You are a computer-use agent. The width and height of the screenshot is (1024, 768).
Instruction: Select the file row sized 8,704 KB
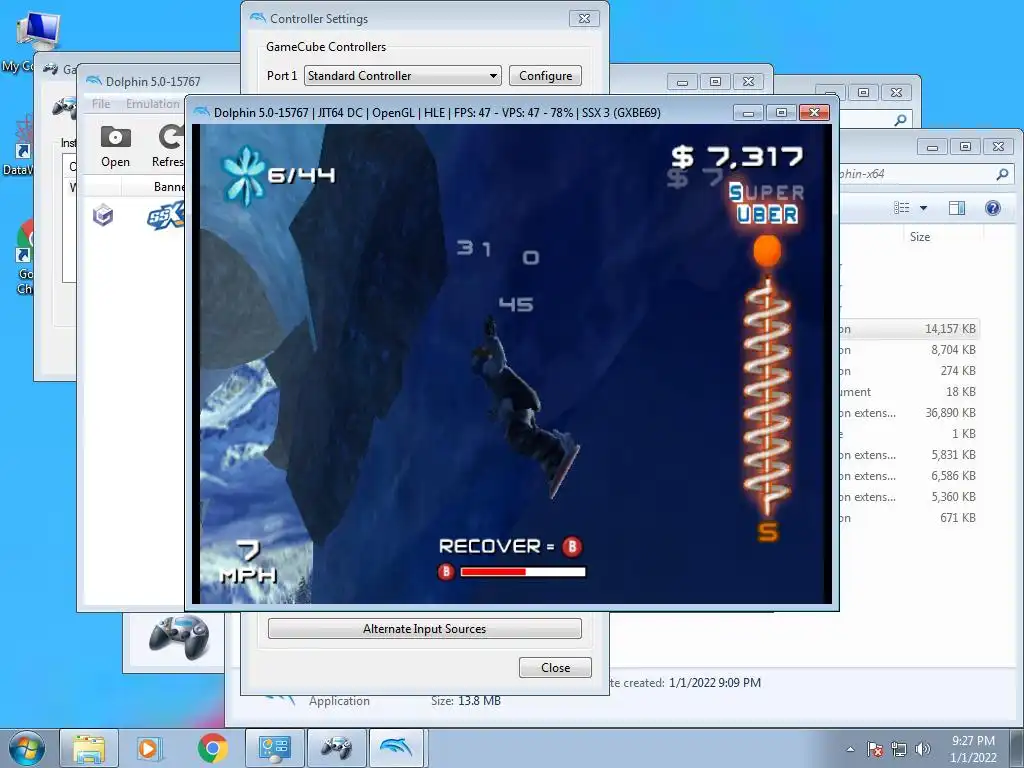(909, 350)
